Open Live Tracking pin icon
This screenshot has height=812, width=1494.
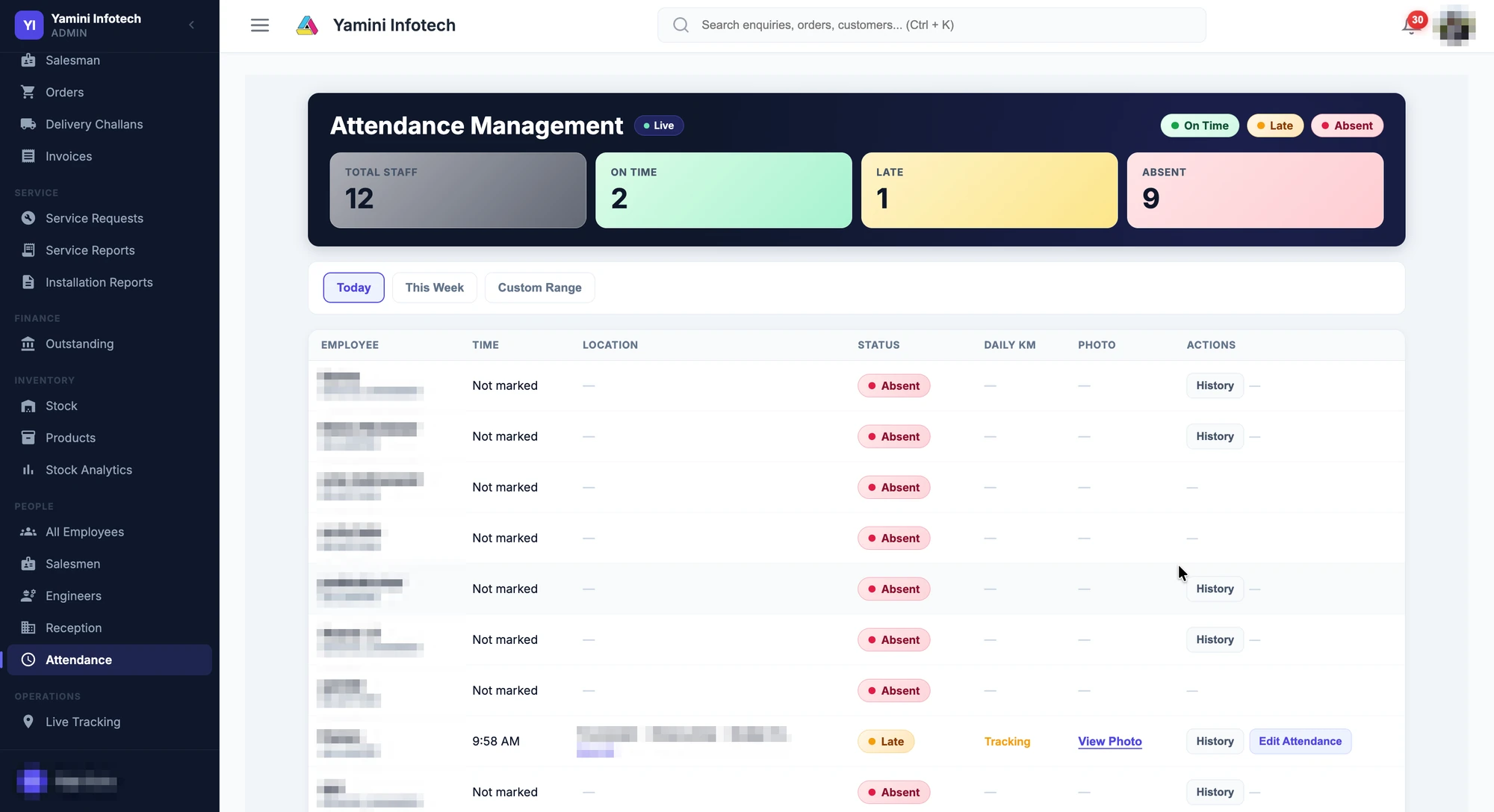(x=28, y=722)
